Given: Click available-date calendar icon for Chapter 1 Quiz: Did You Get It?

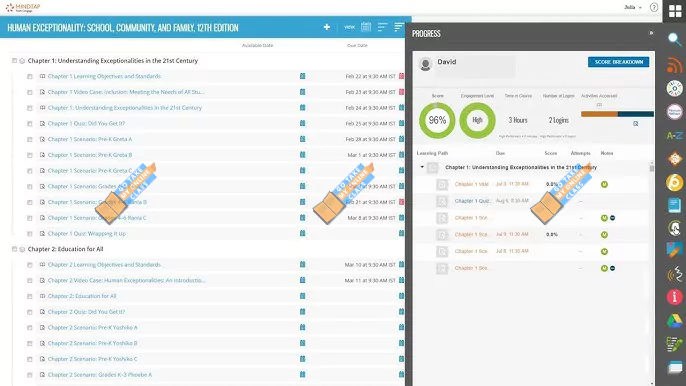Looking at the screenshot, I should [x=302, y=123].
